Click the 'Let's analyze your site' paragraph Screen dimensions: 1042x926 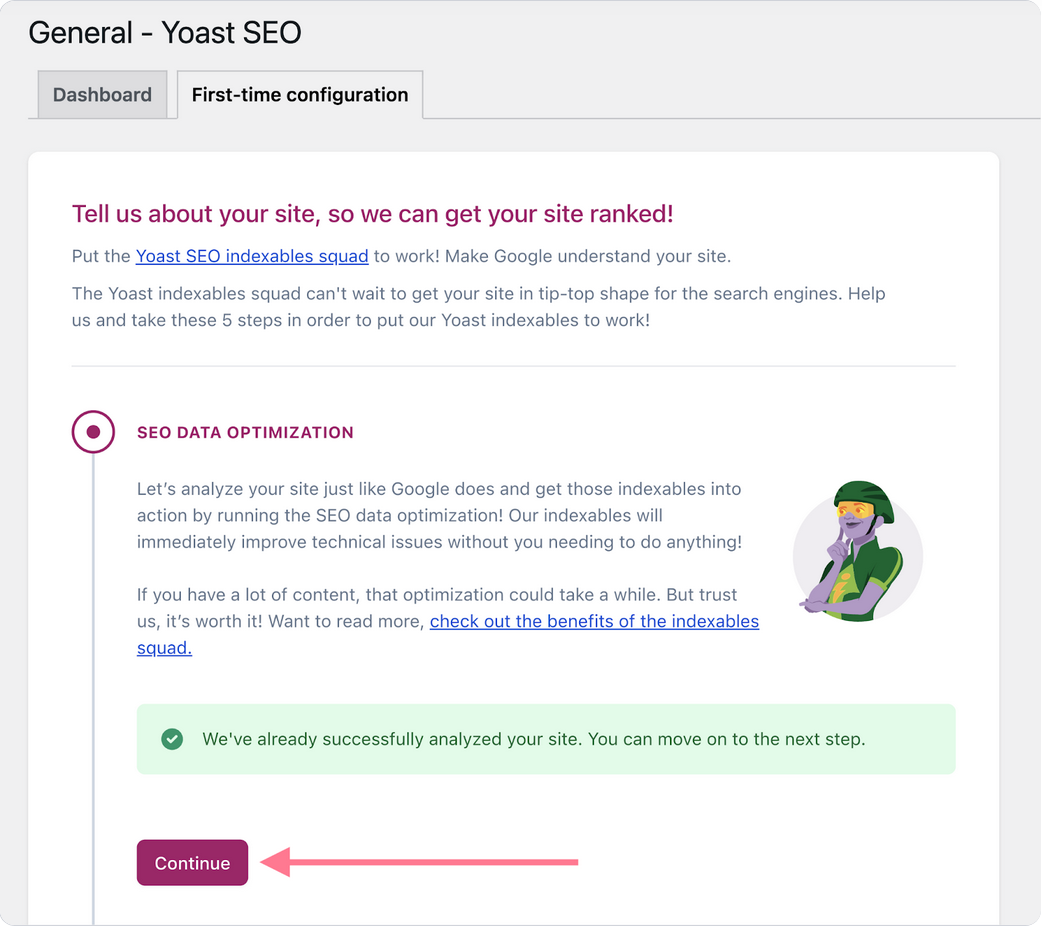pos(440,516)
